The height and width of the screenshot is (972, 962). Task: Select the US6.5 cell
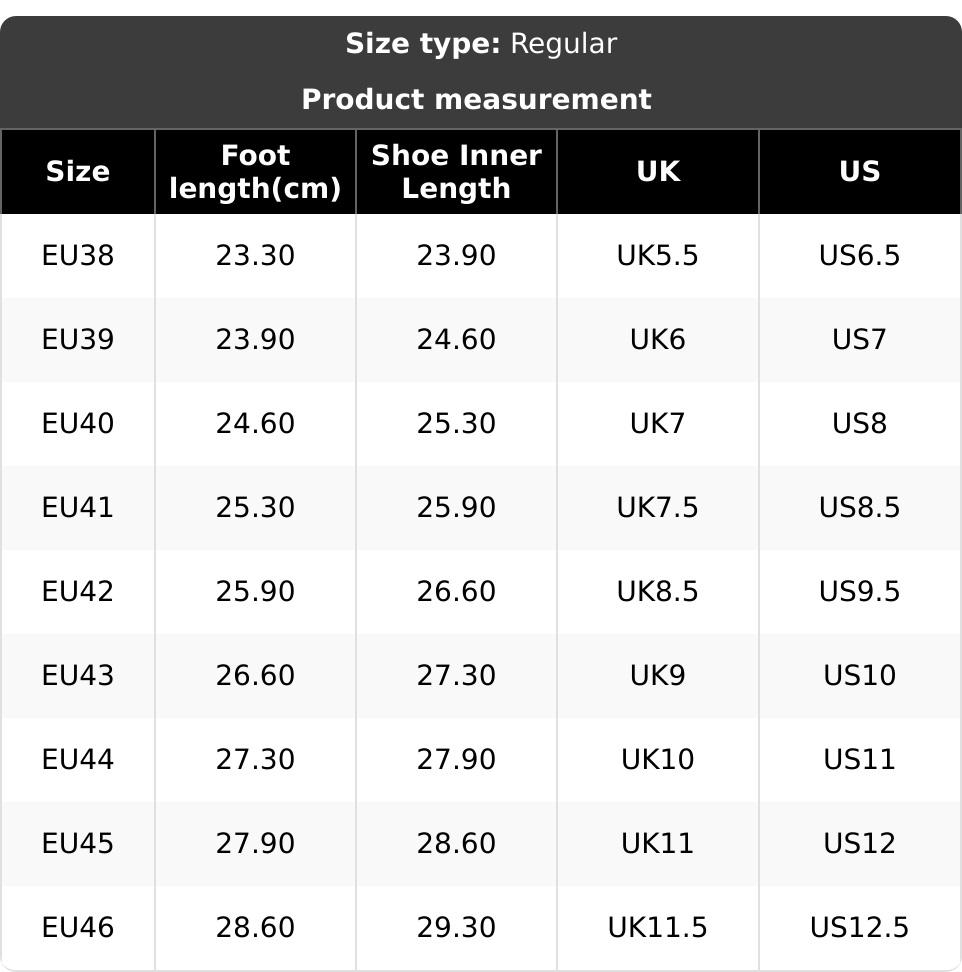859,256
